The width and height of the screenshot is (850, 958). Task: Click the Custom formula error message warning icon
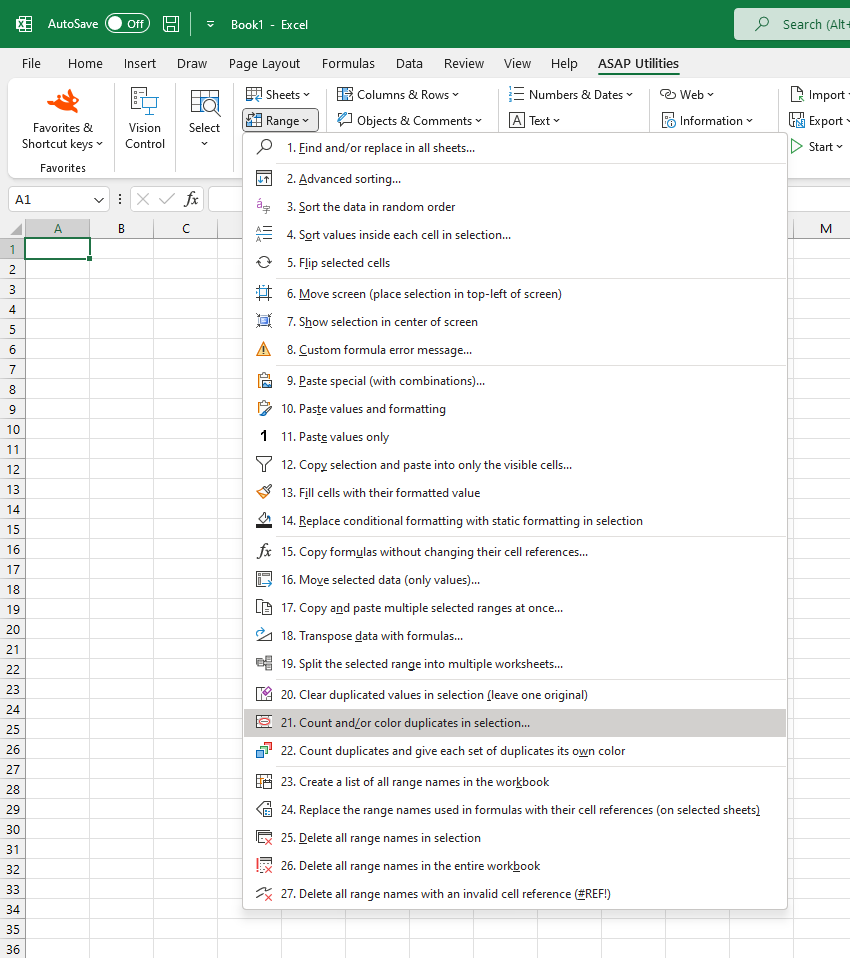tap(264, 349)
